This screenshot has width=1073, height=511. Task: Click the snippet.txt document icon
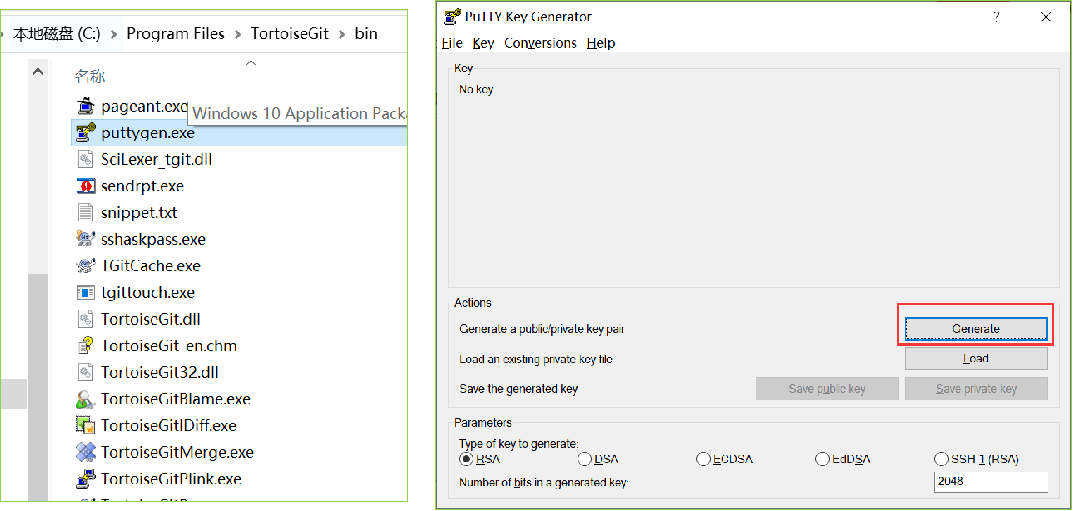(85, 213)
